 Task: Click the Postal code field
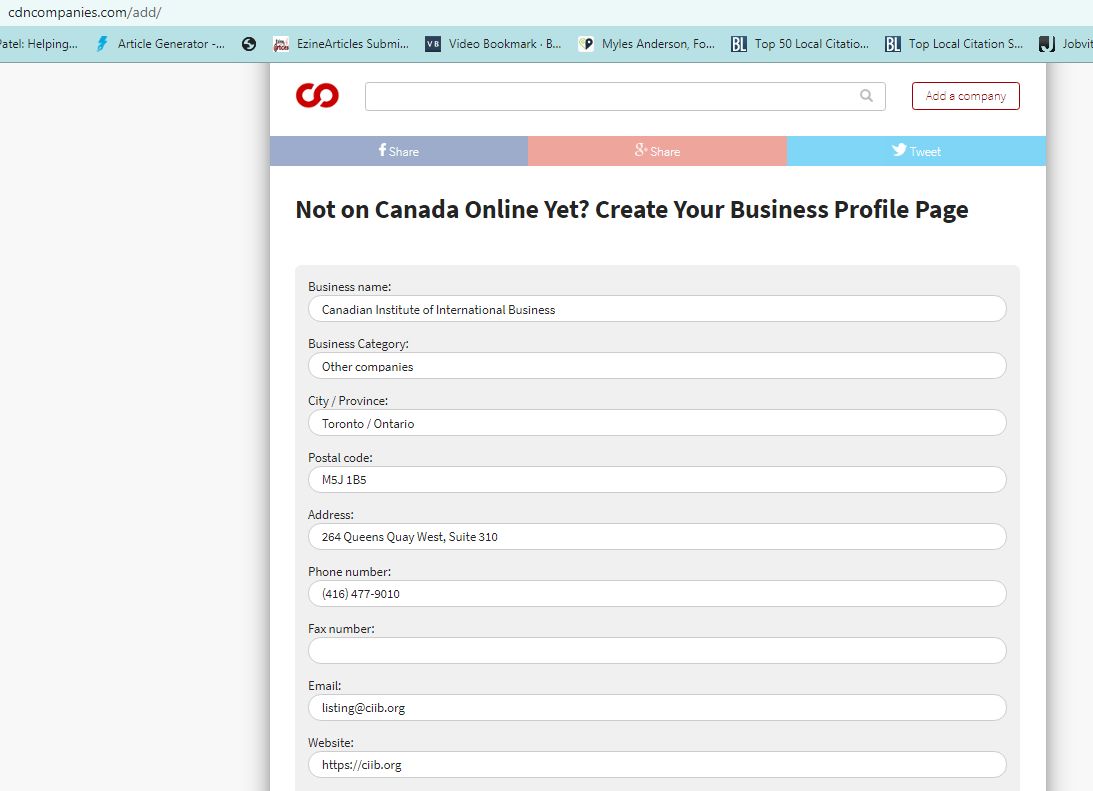pyautogui.click(x=657, y=479)
